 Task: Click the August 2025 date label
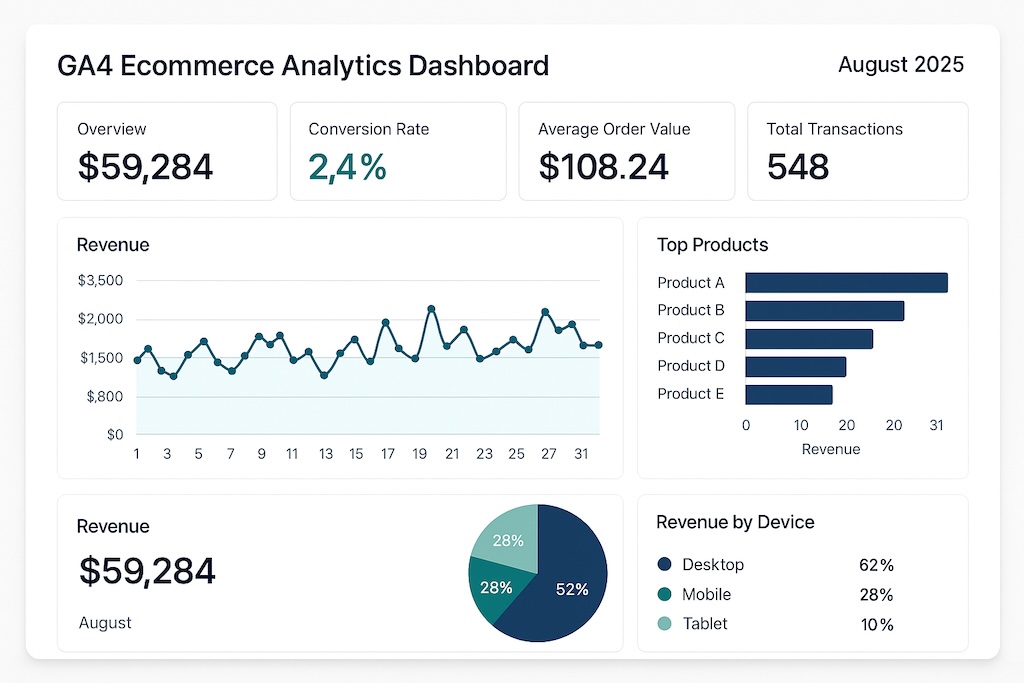coord(901,65)
